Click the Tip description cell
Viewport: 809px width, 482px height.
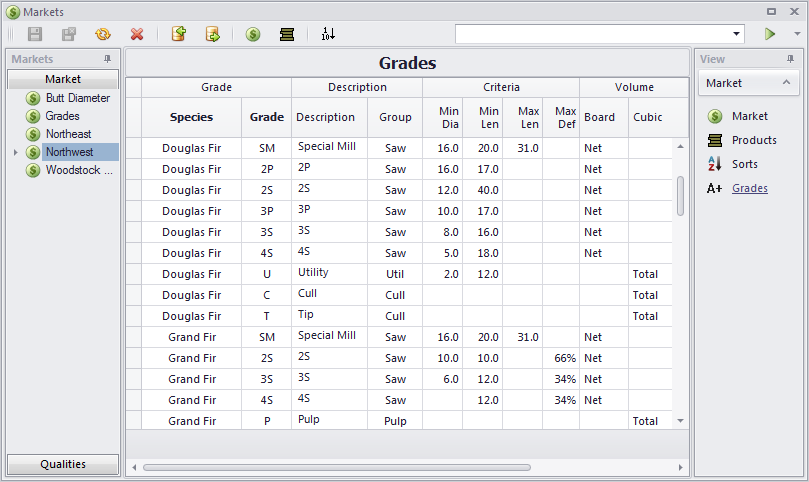329,316
